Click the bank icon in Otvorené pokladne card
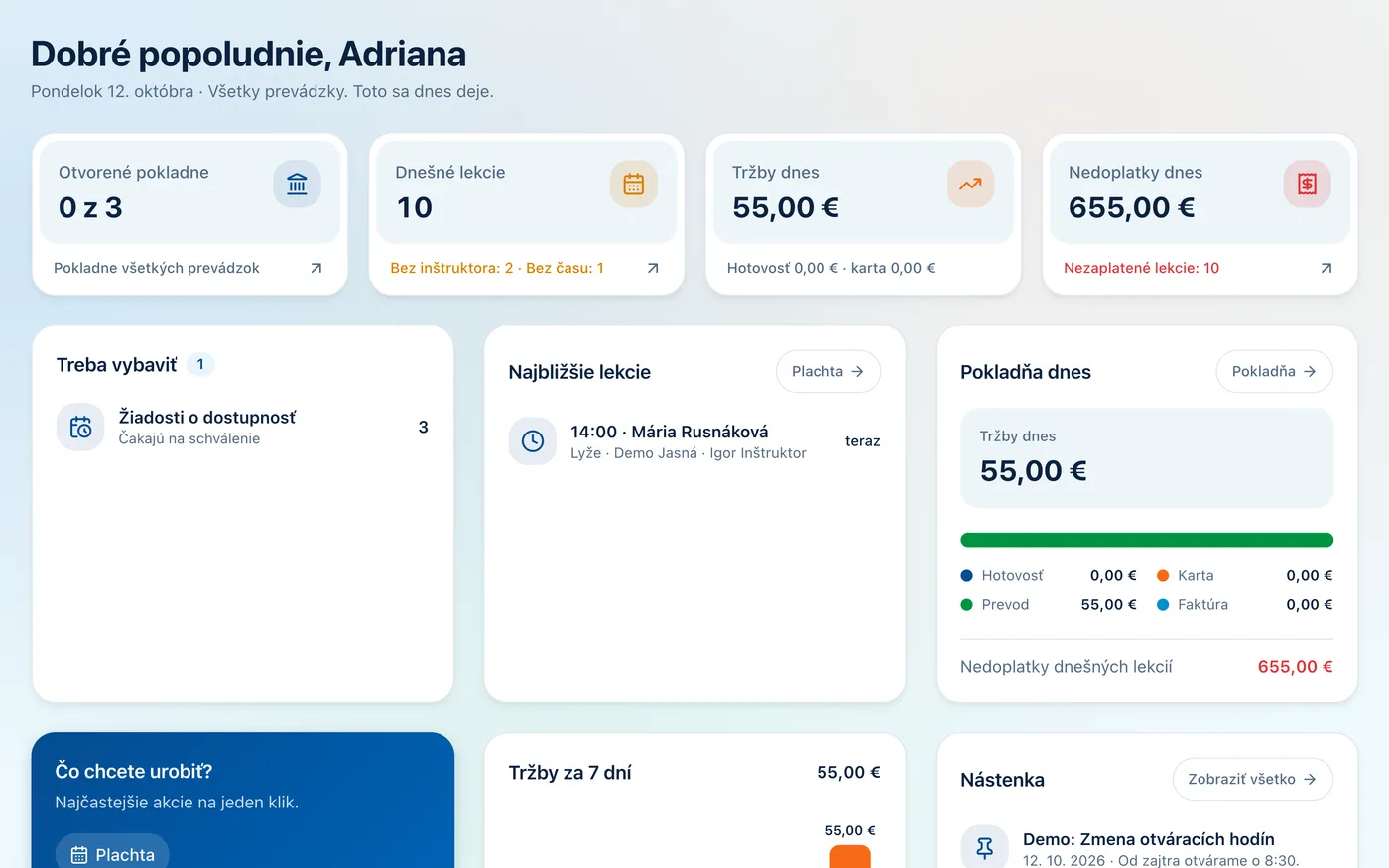The height and width of the screenshot is (868, 1389). click(297, 184)
